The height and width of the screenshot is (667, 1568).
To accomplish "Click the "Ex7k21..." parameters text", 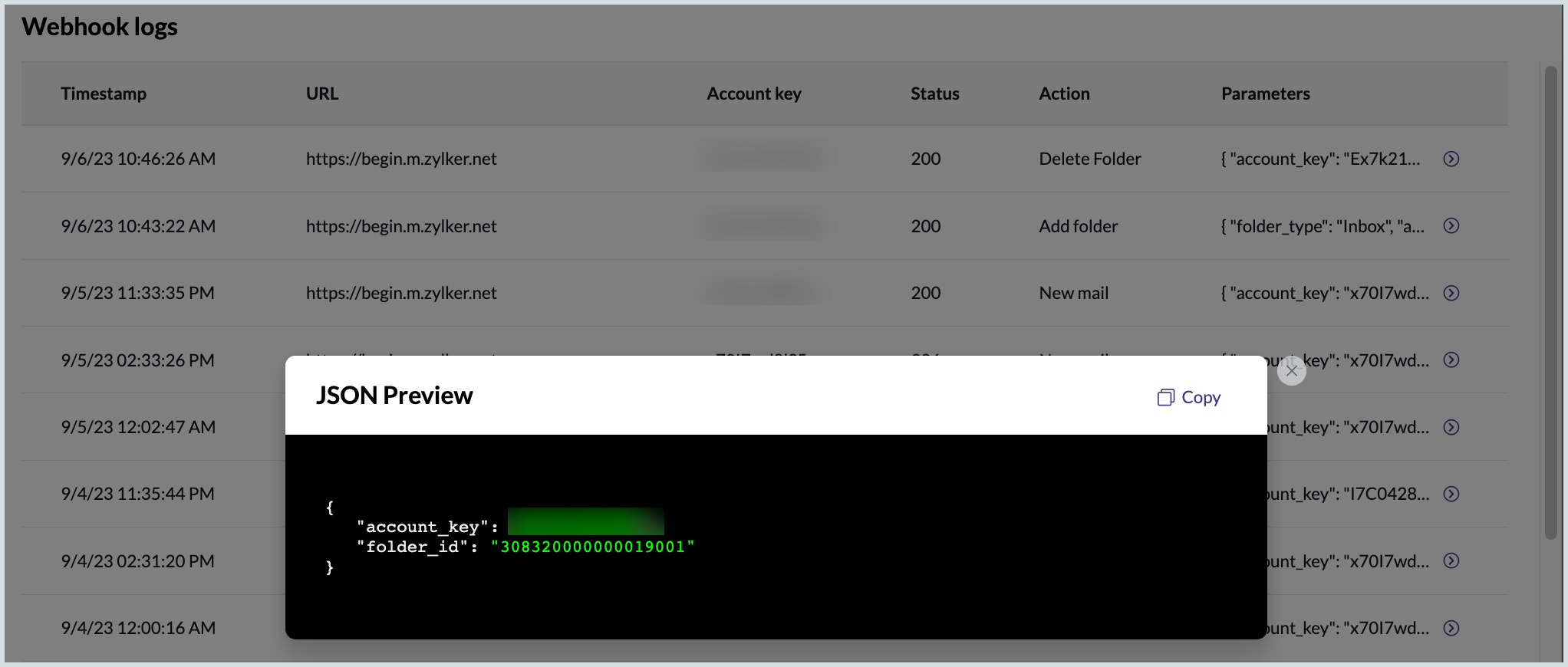I will coord(1321,159).
